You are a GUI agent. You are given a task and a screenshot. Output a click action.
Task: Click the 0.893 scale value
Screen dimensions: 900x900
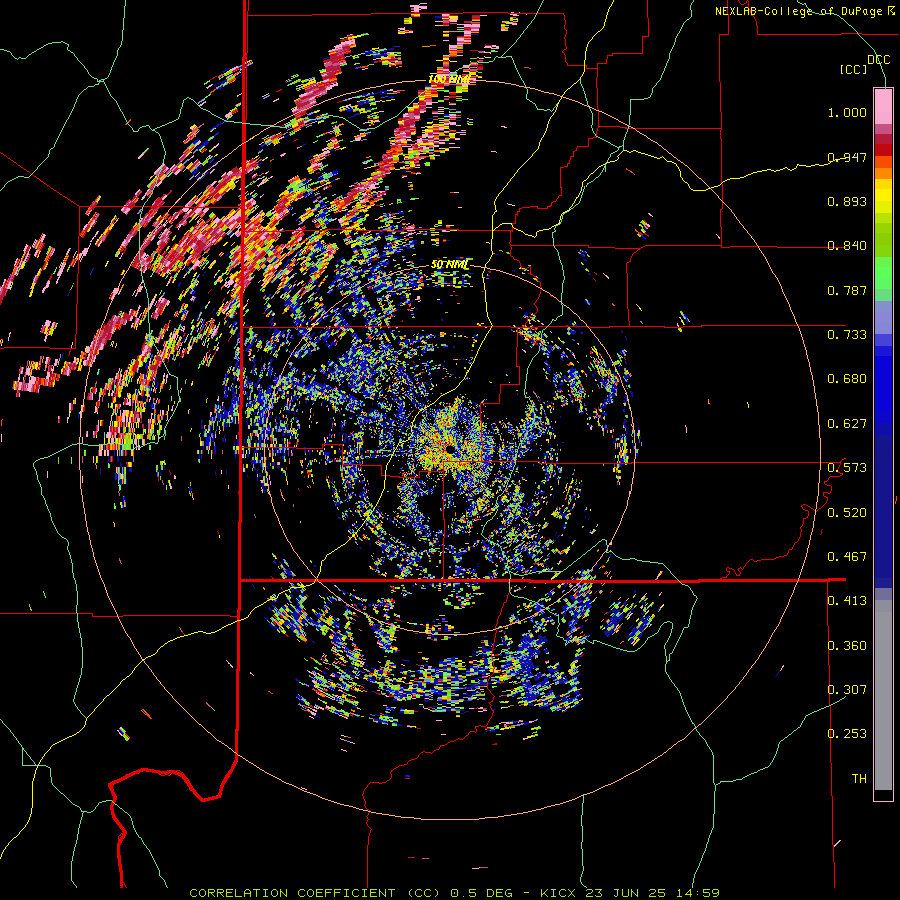point(847,201)
